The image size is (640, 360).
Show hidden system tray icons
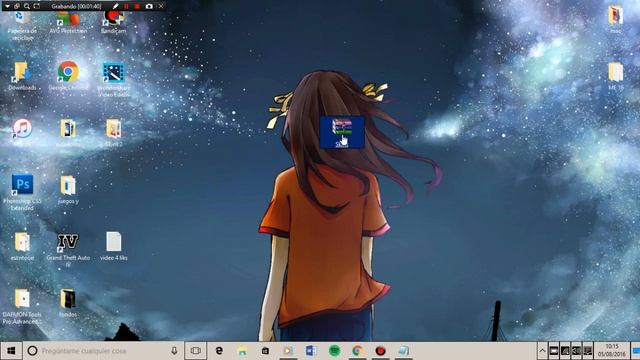542,351
